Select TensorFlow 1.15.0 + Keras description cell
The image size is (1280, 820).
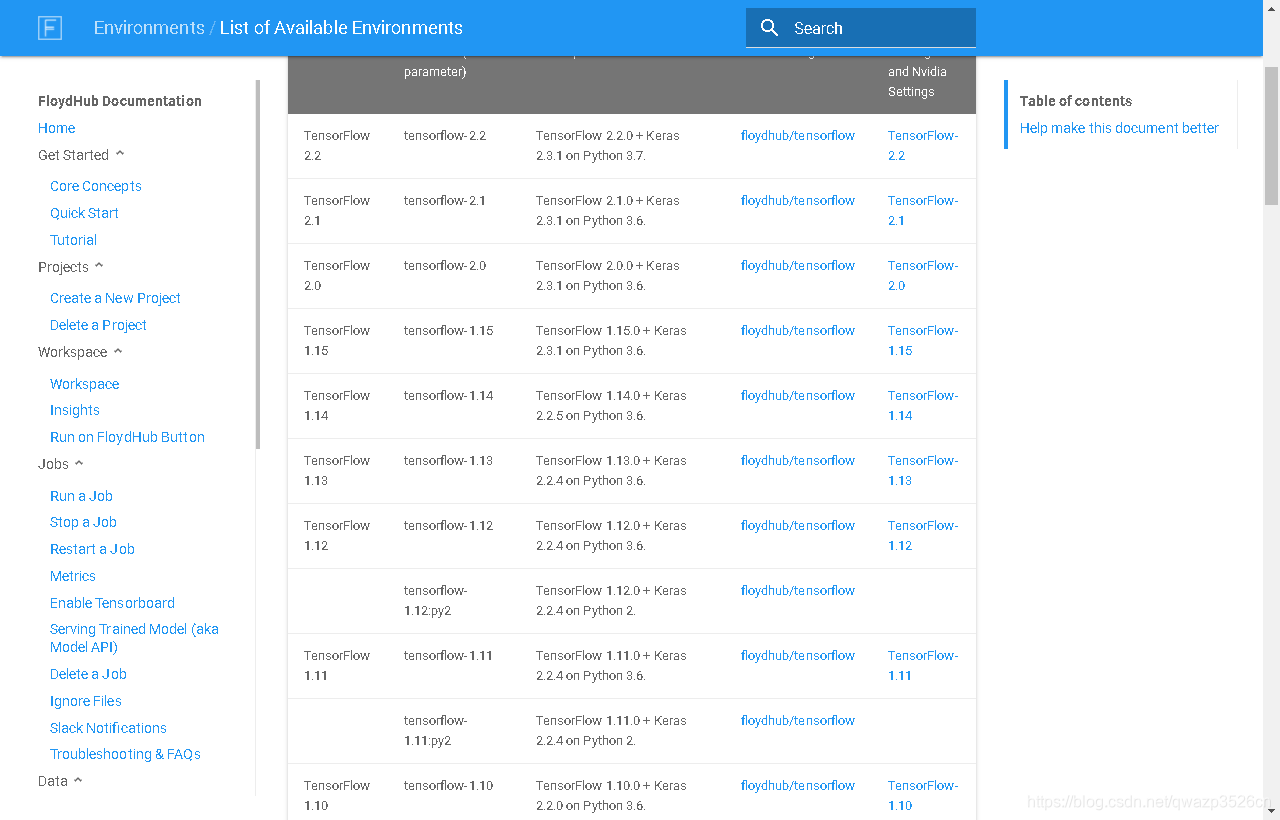[x=611, y=340]
